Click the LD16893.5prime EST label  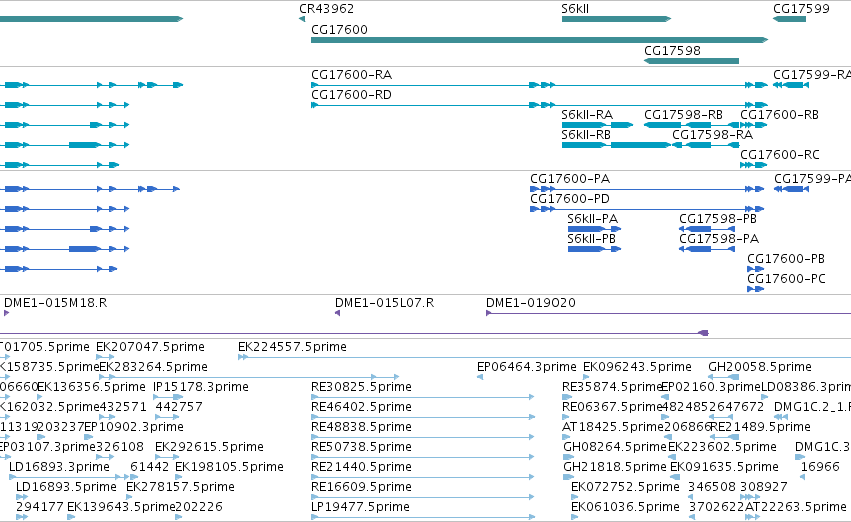[66, 487]
